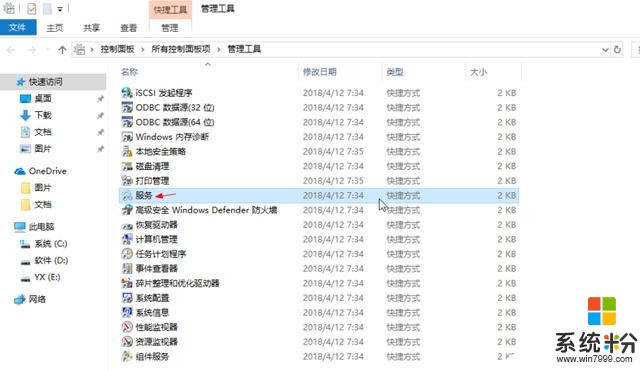Open pinned 文档 under quick access
Screen dimensions: 640x370
pyautogui.click(x=43, y=132)
